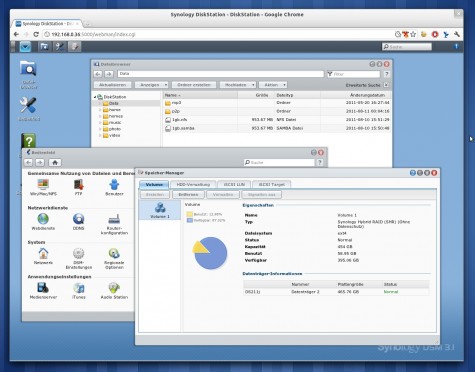
Task: Open the file browser taskbar icon
Action: [44, 47]
